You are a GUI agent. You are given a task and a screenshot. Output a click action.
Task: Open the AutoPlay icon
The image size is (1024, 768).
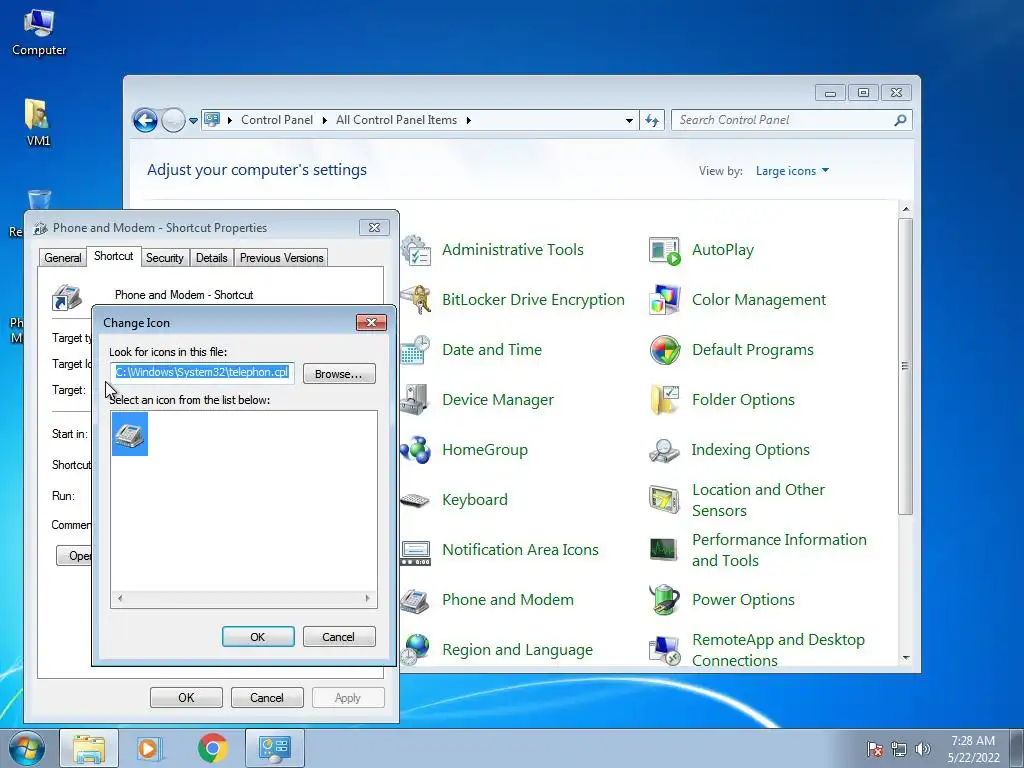pyautogui.click(x=665, y=250)
